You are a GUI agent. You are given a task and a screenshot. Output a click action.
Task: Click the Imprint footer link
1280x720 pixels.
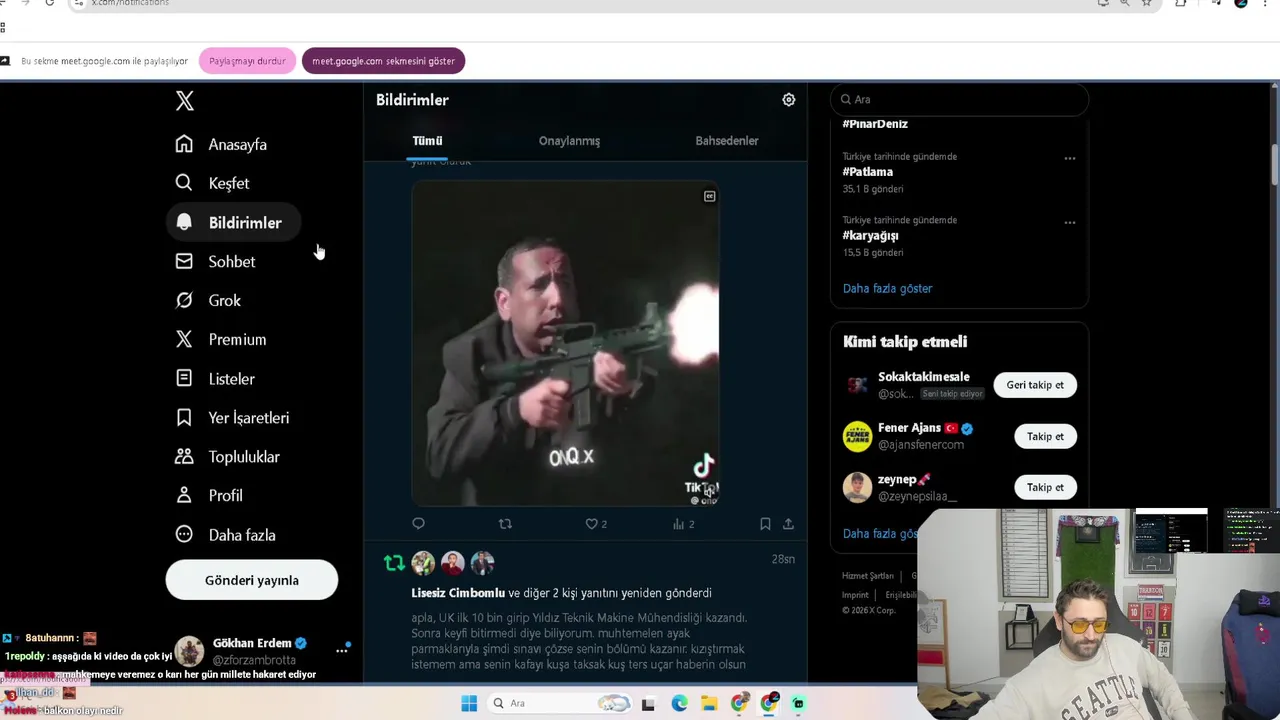point(855,595)
